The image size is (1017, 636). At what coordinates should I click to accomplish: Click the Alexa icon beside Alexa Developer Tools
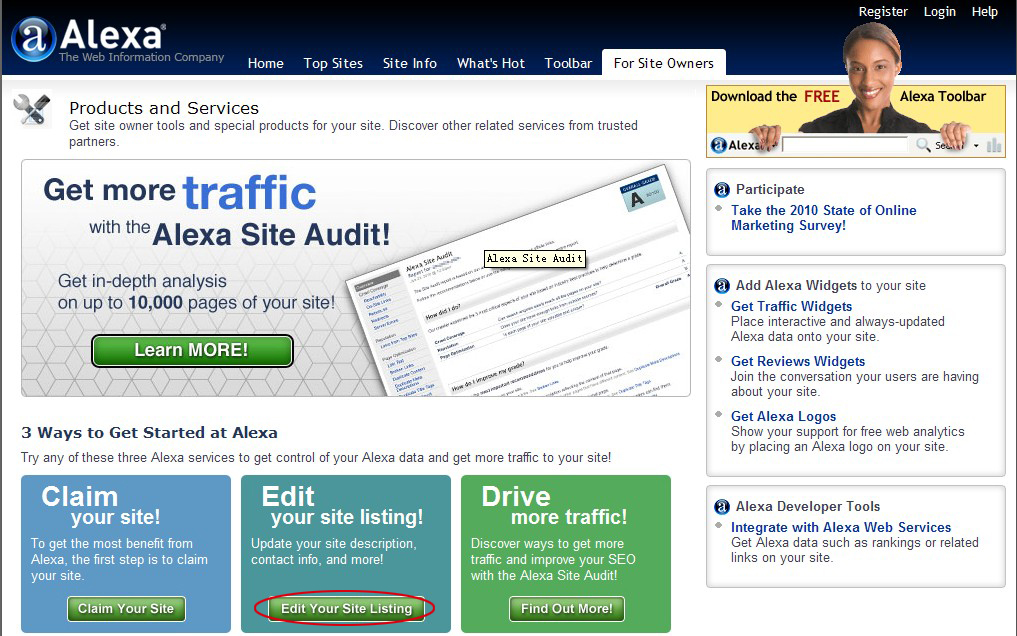click(x=722, y=506)
